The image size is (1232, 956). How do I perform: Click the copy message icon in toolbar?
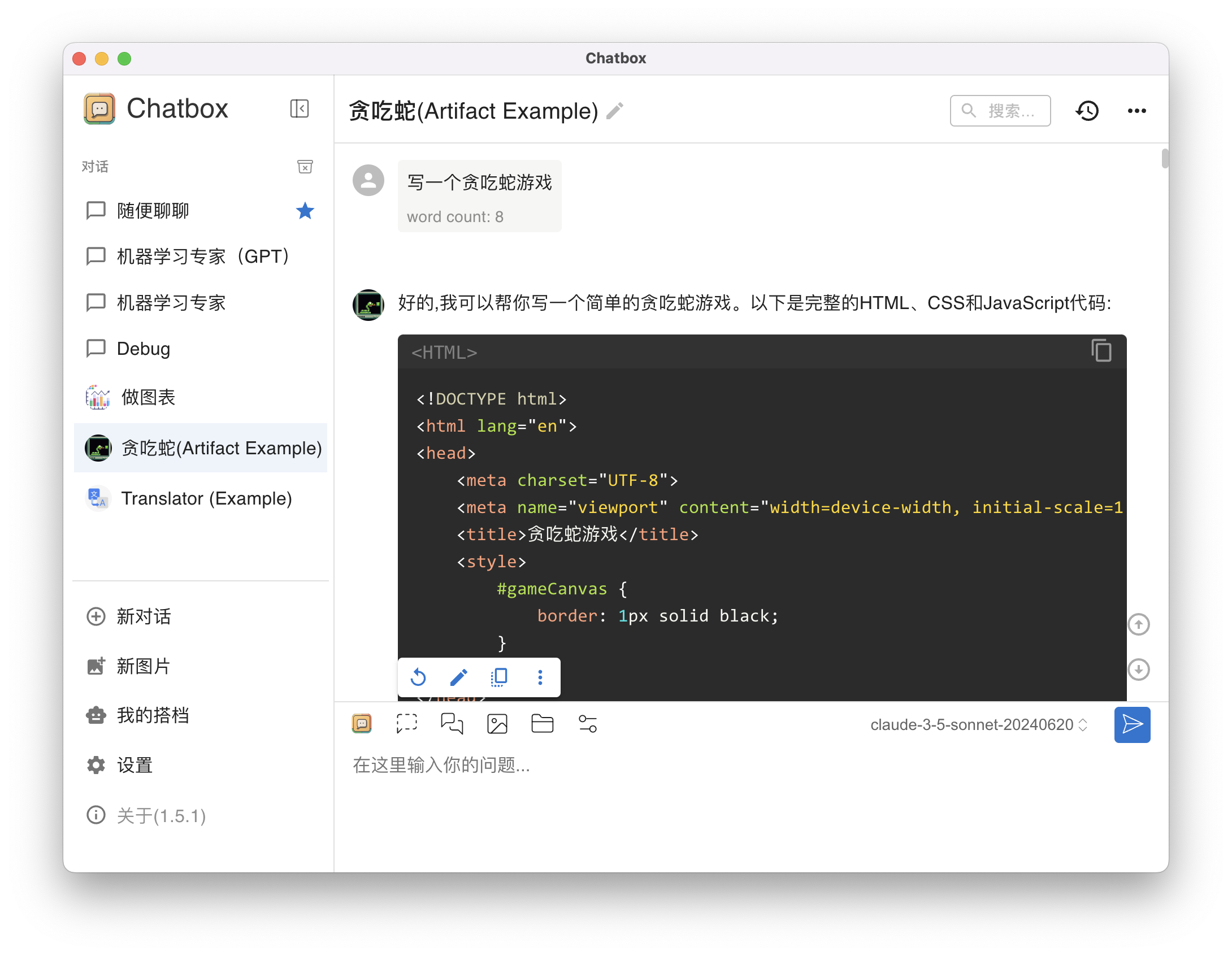click(499, 677)
